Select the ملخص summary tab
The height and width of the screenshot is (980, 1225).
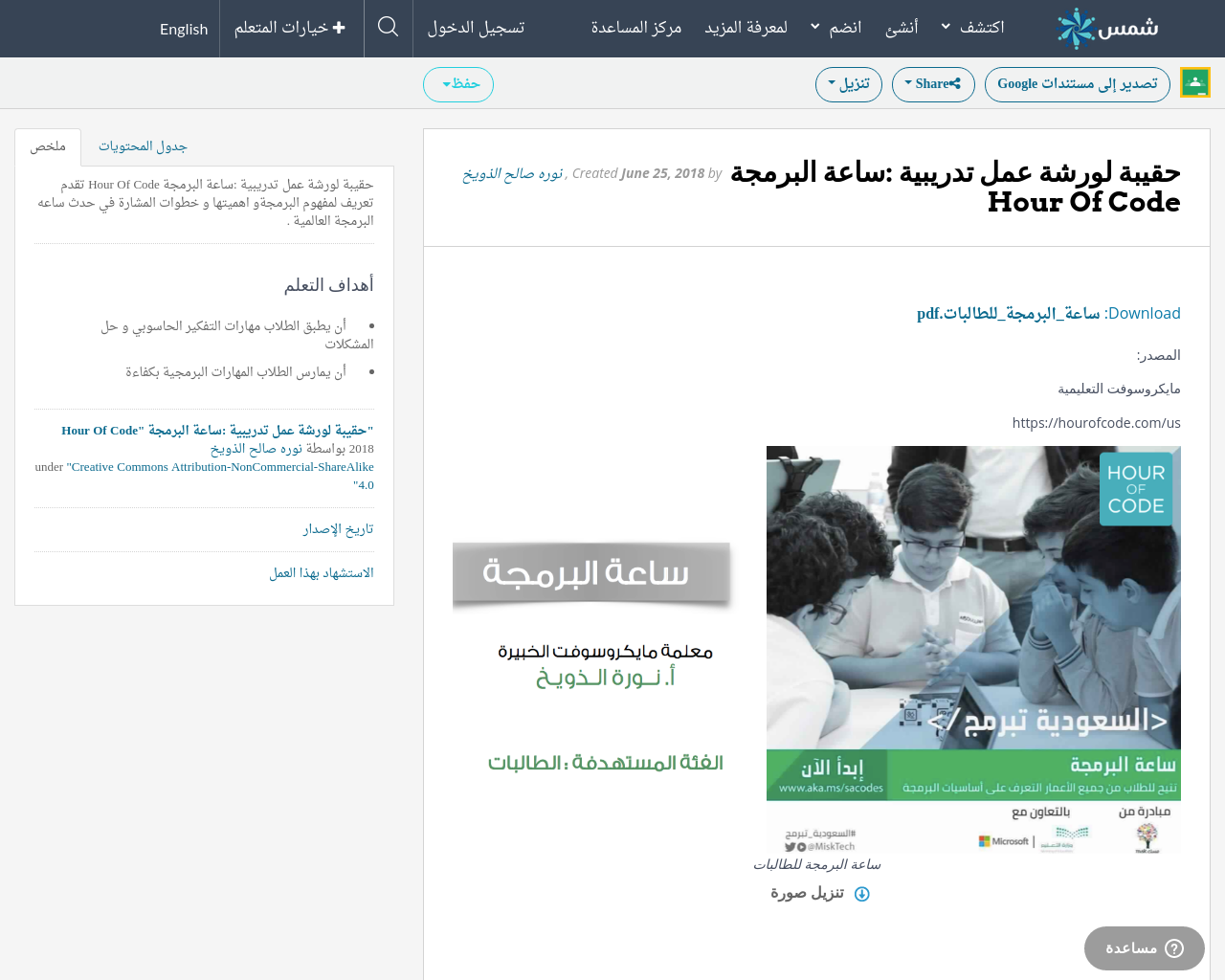point(48,146)
